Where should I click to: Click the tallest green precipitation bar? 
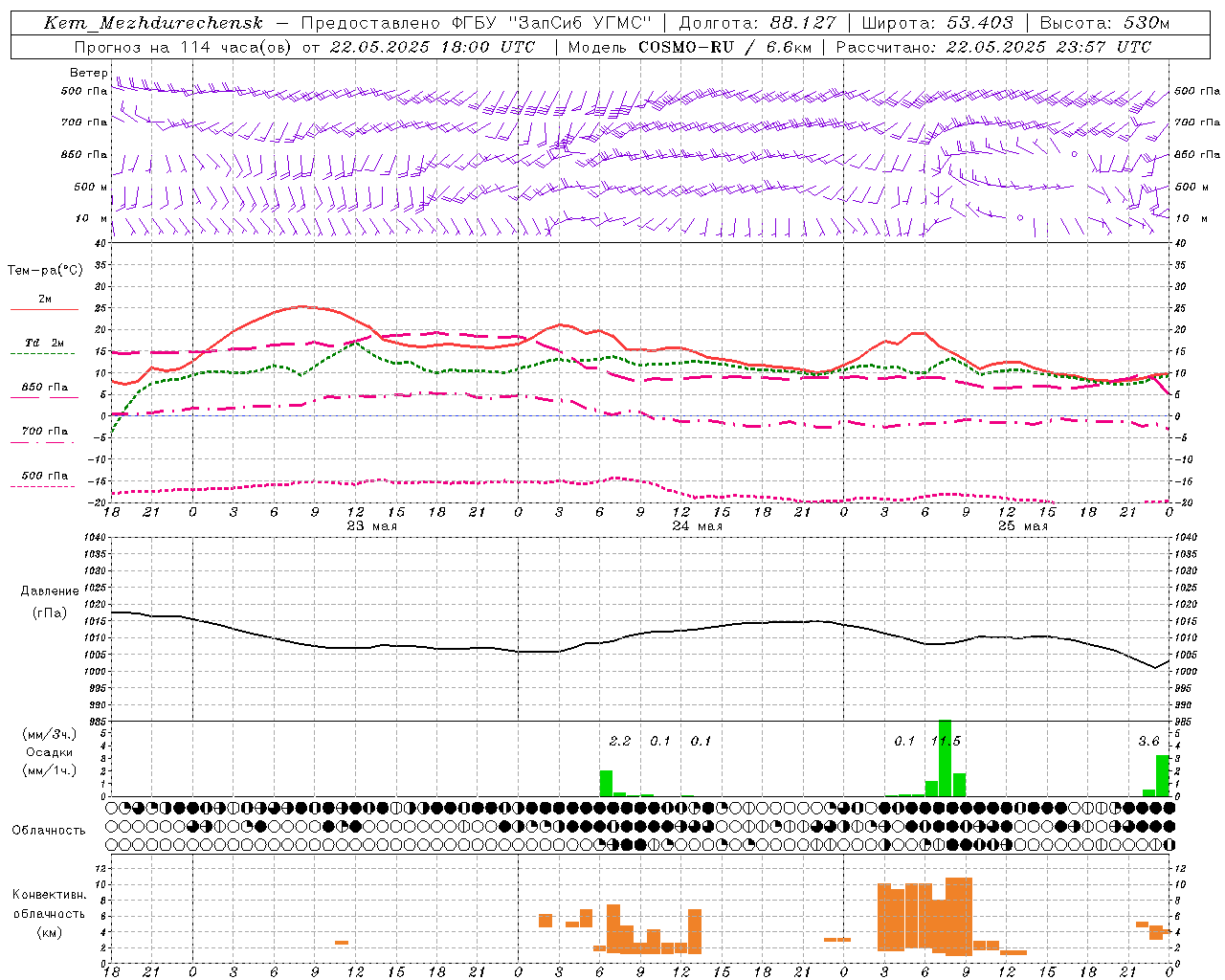(945, 758)
